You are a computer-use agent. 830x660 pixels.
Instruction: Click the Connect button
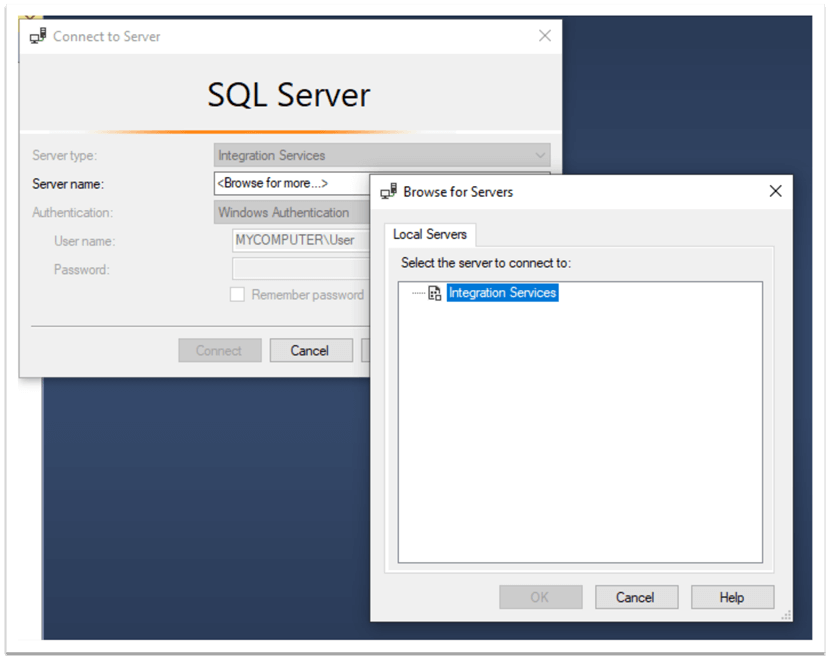pos(219,350)
